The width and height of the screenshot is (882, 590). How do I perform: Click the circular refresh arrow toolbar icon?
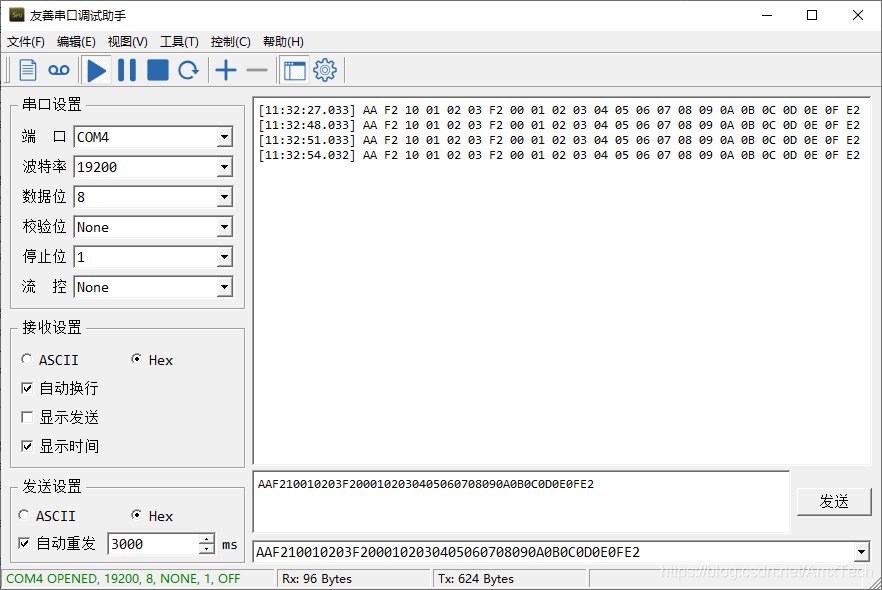click(x=188, y=70)
